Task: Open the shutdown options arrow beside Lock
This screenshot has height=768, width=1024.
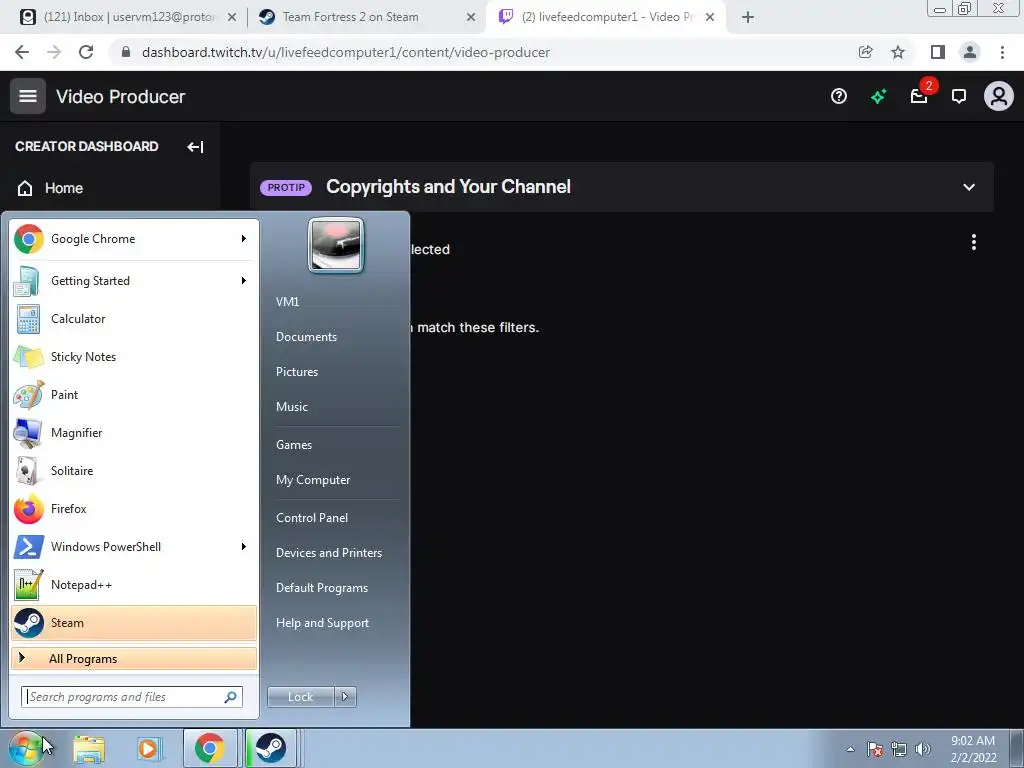Action: click(345, 697)
